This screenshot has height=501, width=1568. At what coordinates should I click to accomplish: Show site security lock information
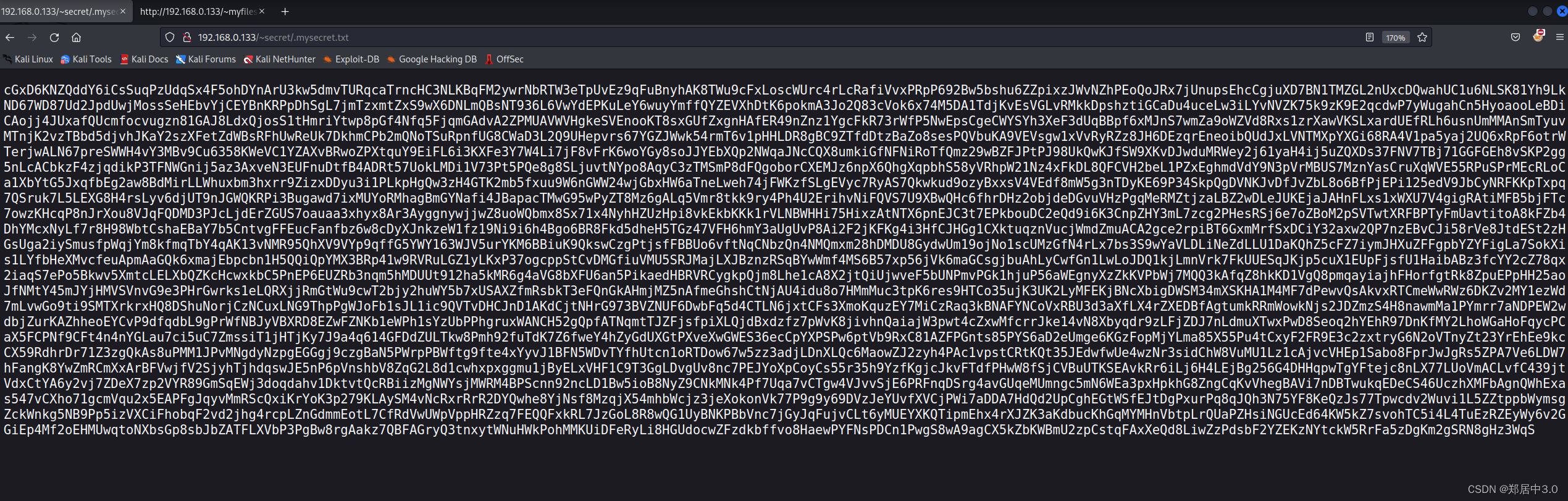click(x=187, y=38)
